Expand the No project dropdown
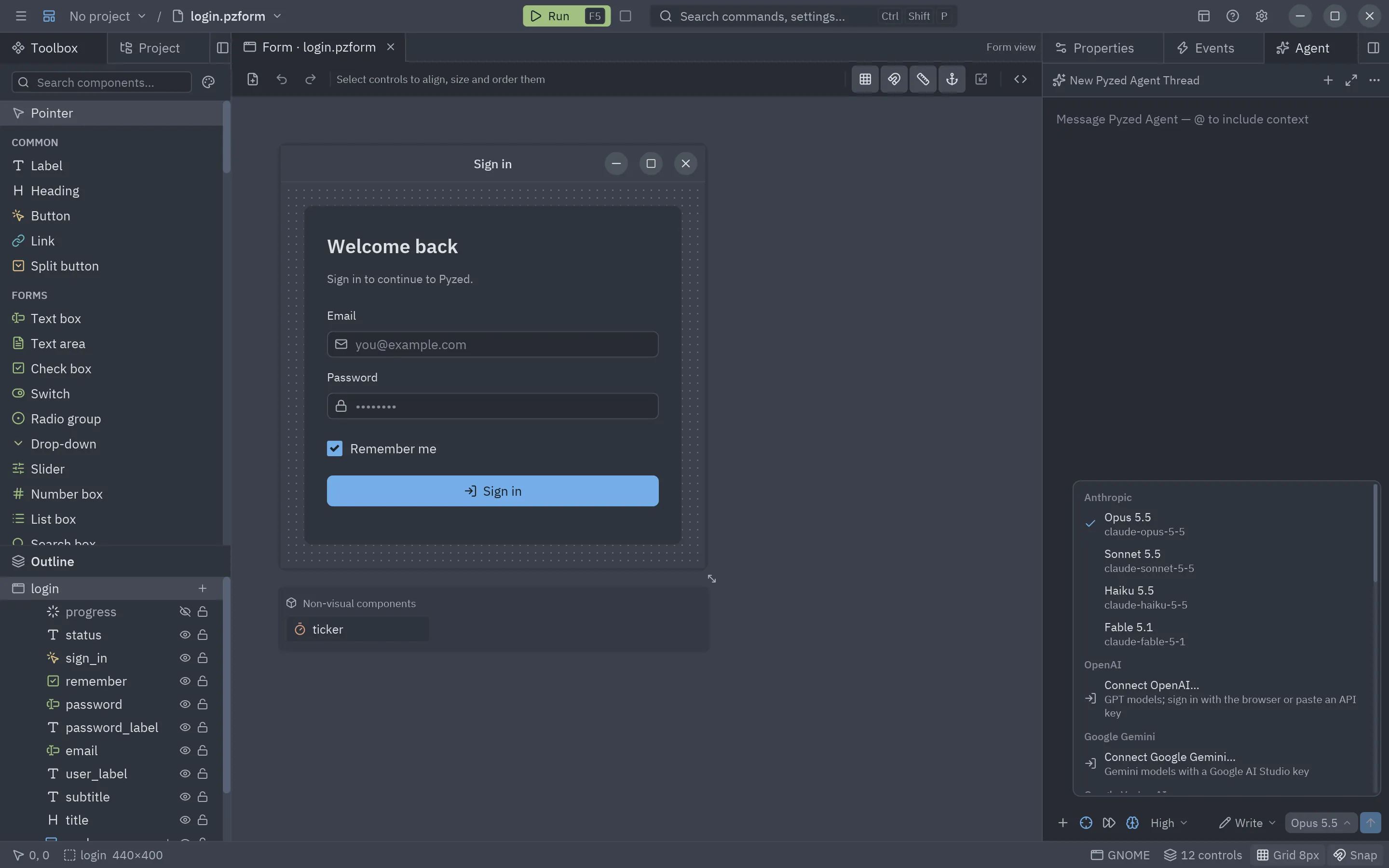The image size is (1389, 868). click(108, 16)
